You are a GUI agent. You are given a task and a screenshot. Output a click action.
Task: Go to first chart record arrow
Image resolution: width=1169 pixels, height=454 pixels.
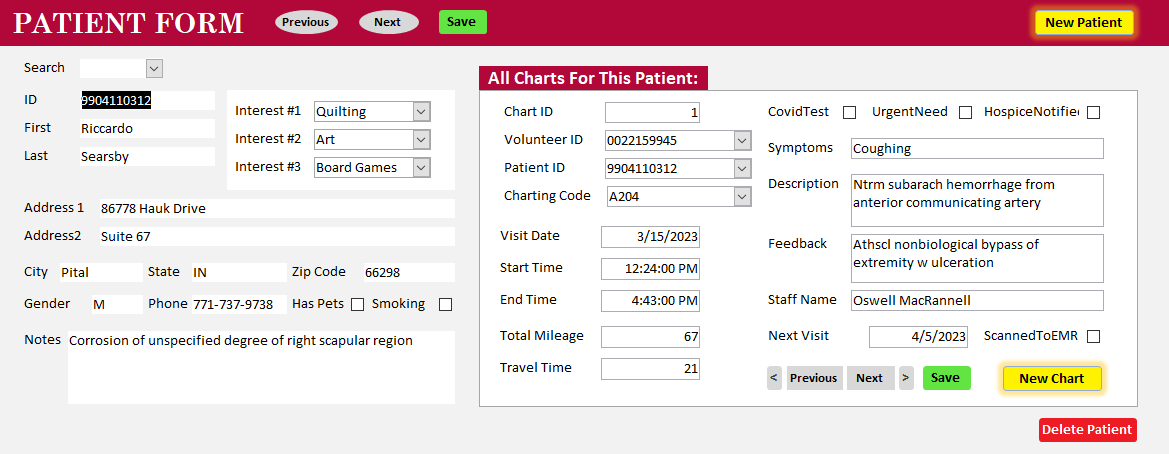(774, 378)
